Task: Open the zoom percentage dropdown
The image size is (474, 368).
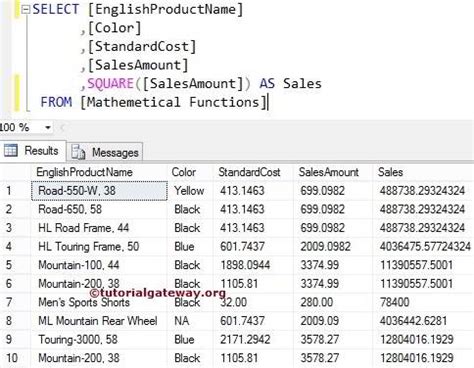Action: (x=48, y=127)
